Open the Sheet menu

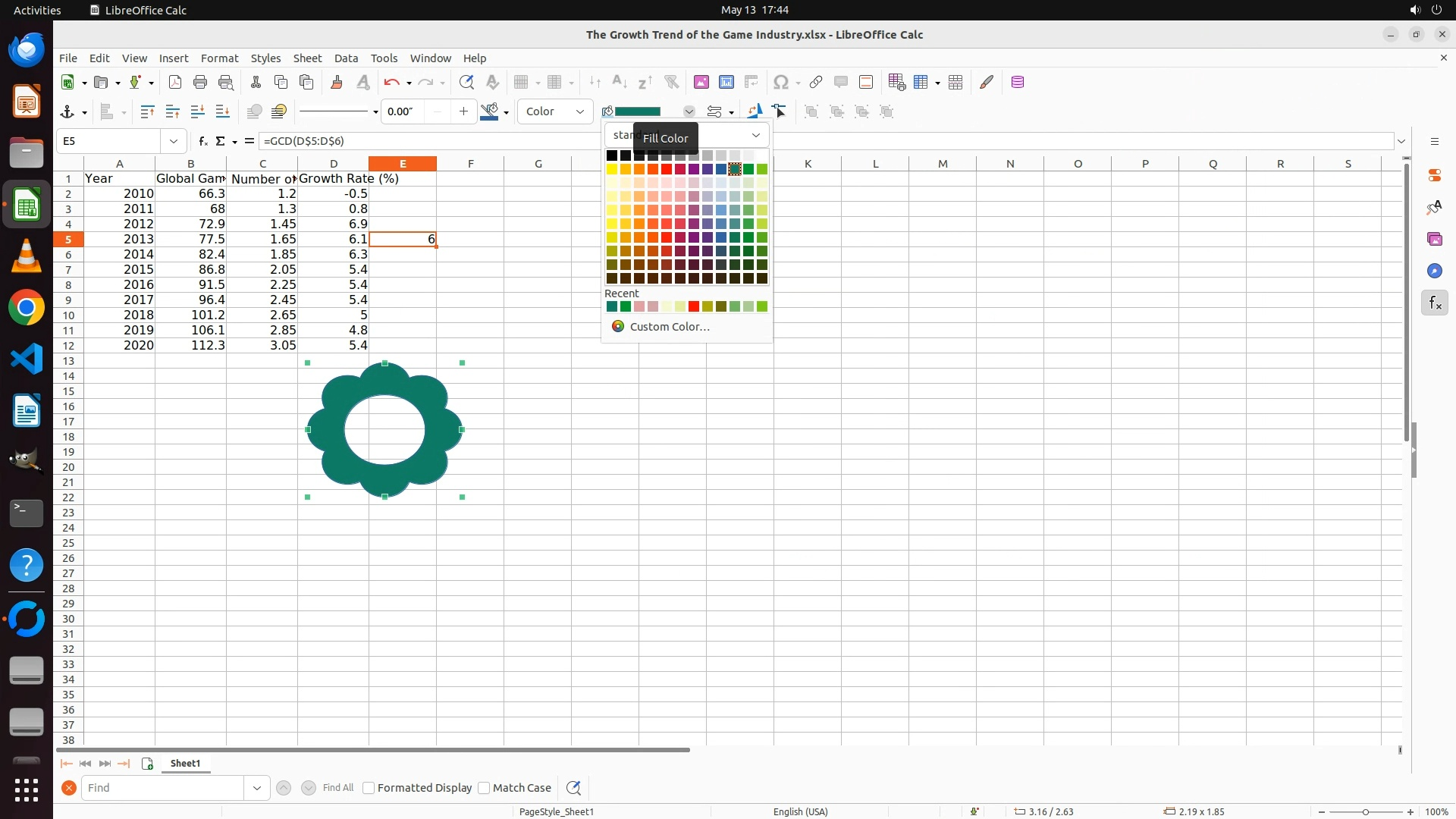(307, 58)
